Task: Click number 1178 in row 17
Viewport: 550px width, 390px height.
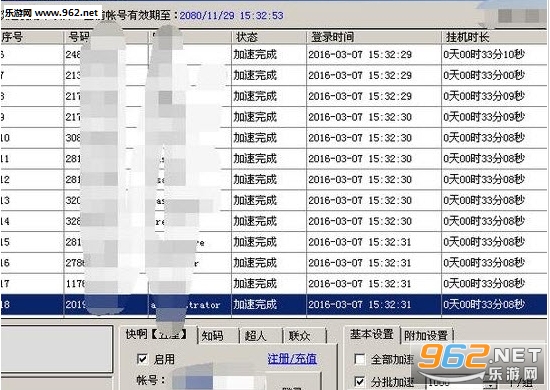Action: pos(75,283)
